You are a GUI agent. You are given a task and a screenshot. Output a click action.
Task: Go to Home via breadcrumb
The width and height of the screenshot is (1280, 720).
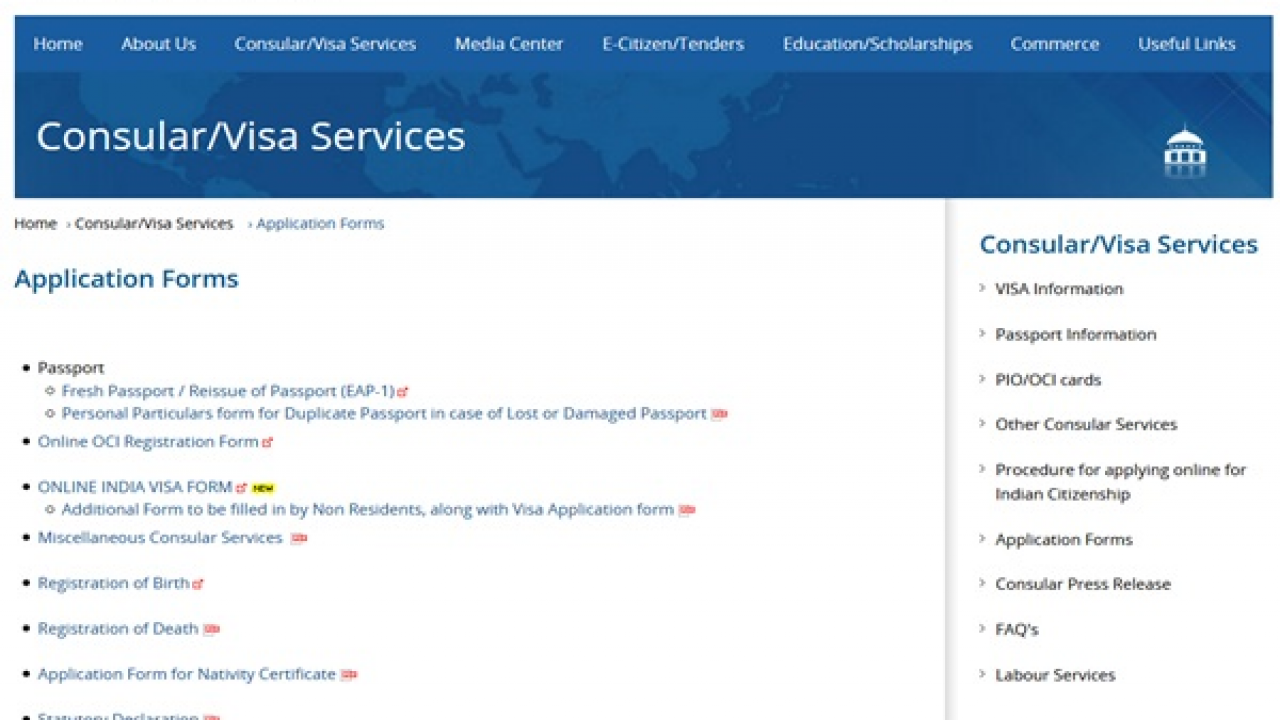pos(35,223)
